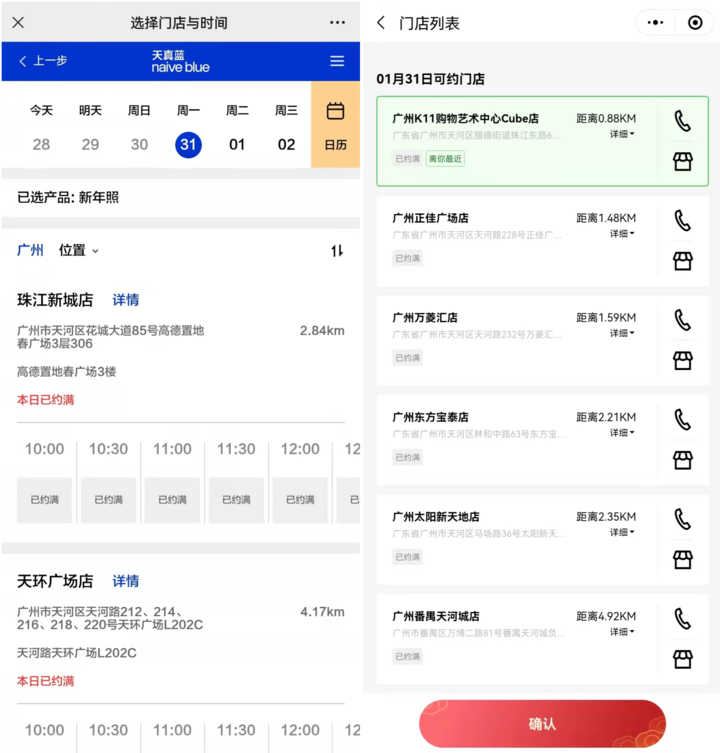View storefront of 广州K11购物艺术中心Cube店
720x753 pixels.
click(683, 162)
